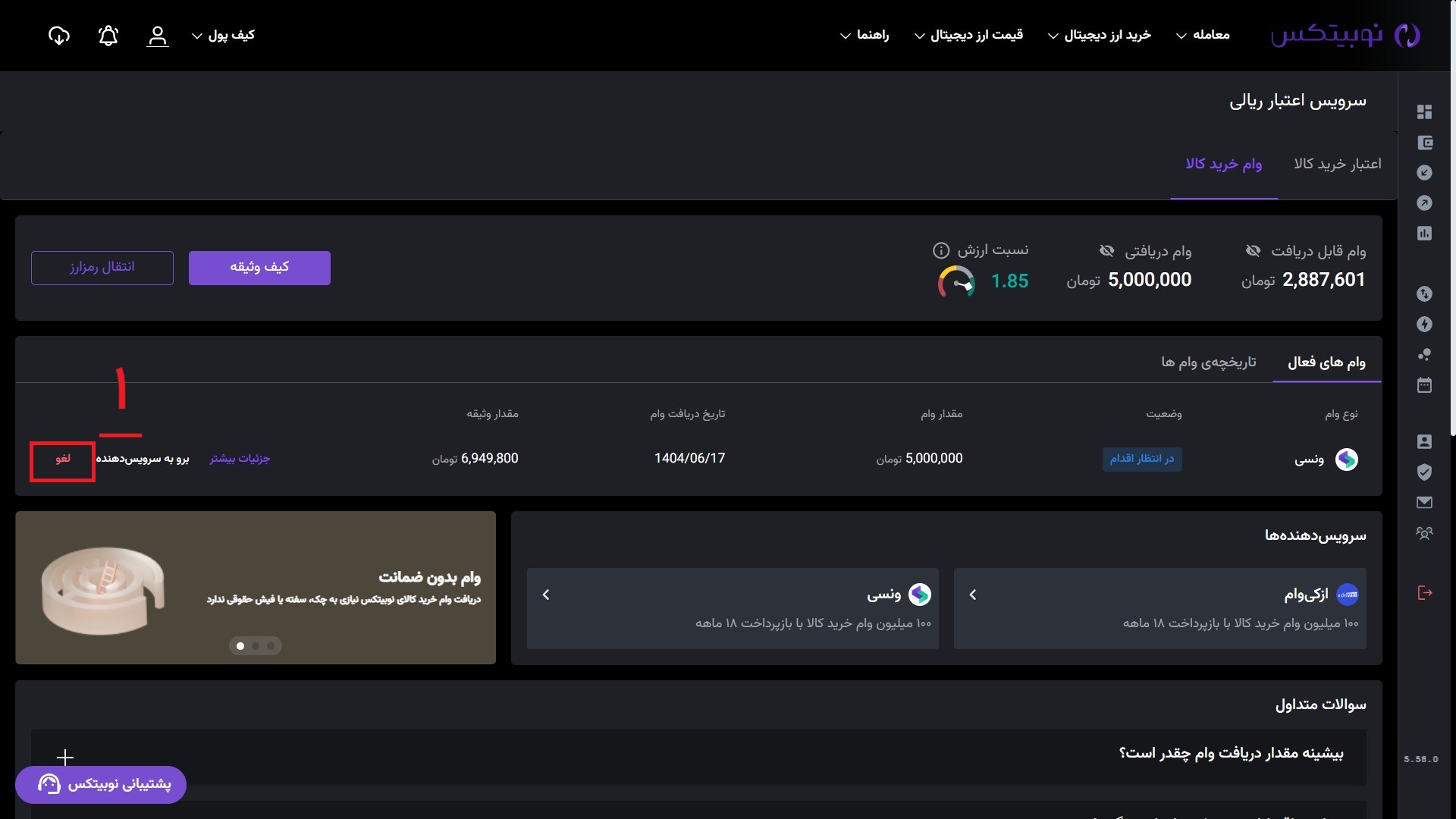
Task: Click the info icon next to نسبت ارزش
Action: tap(940, 250)
